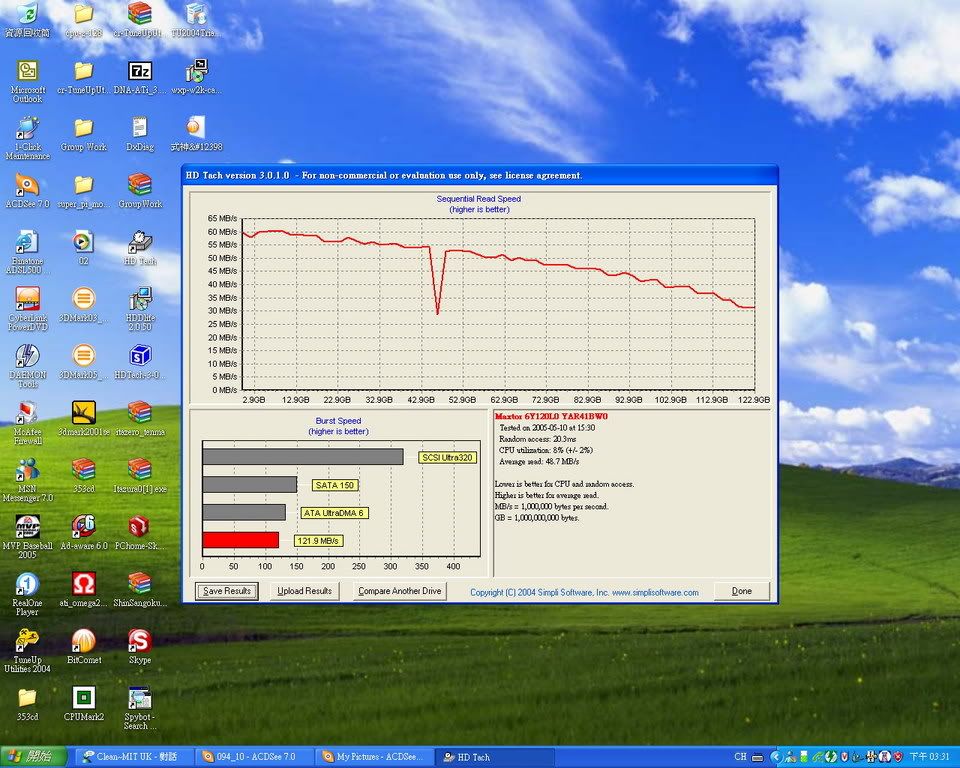Click Upload Results in HD Tach
The width and height of the screenshot is (960, 768).
click(304, 591)
